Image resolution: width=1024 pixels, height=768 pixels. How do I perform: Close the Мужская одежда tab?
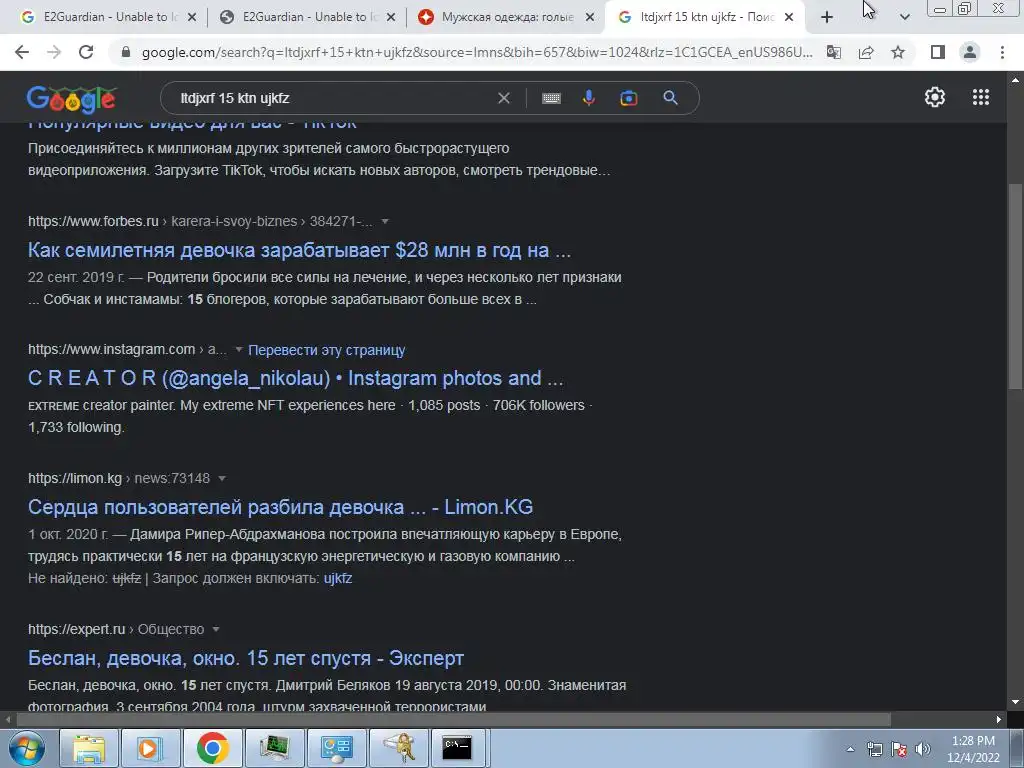[590, 17]
